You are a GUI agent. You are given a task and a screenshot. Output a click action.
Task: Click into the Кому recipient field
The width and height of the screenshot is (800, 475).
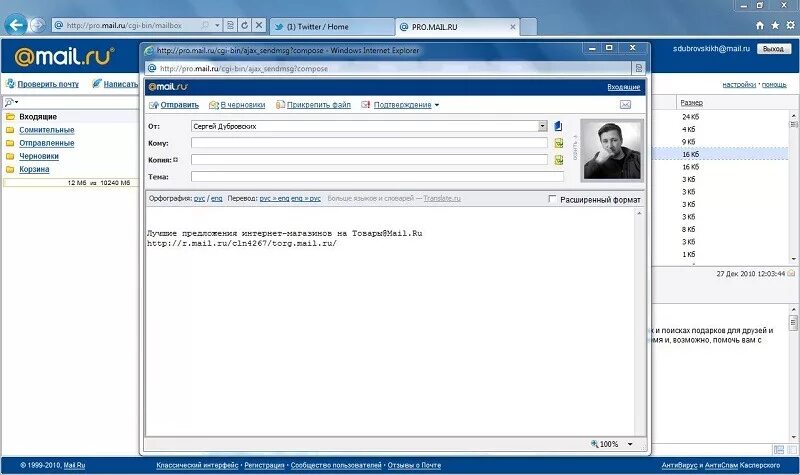click(x=369, y=143)
